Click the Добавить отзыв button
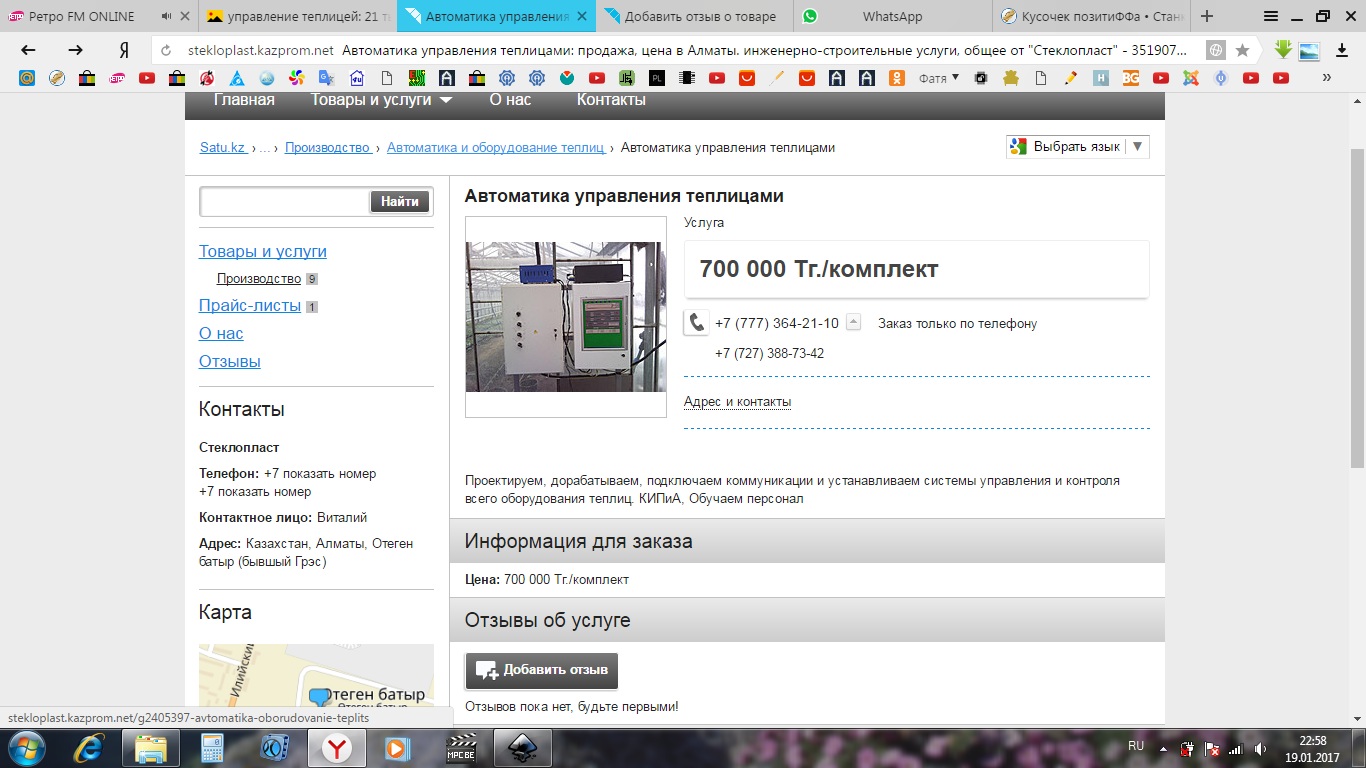Viewport: 1366px width, 768px height. tap(541, 670)
